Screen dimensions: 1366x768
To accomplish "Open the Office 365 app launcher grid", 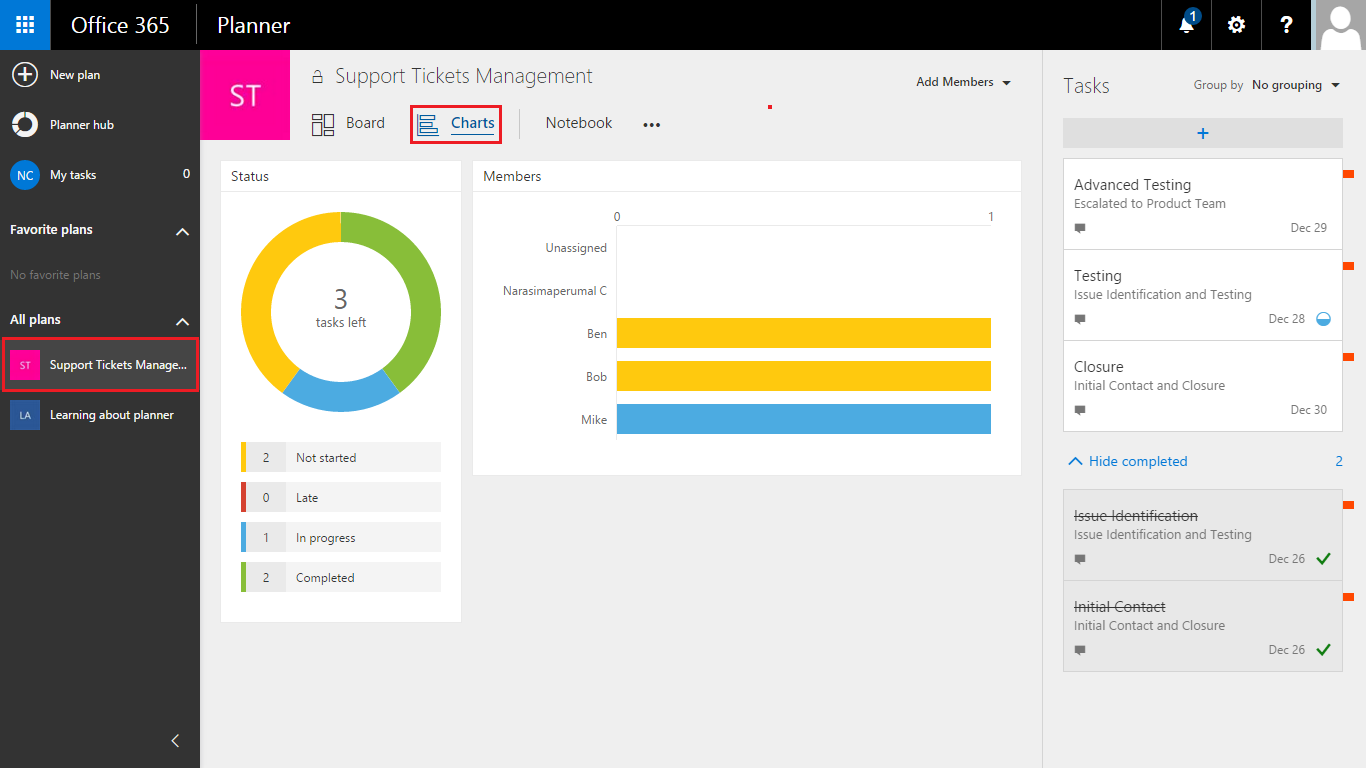I will click(25, 25).
